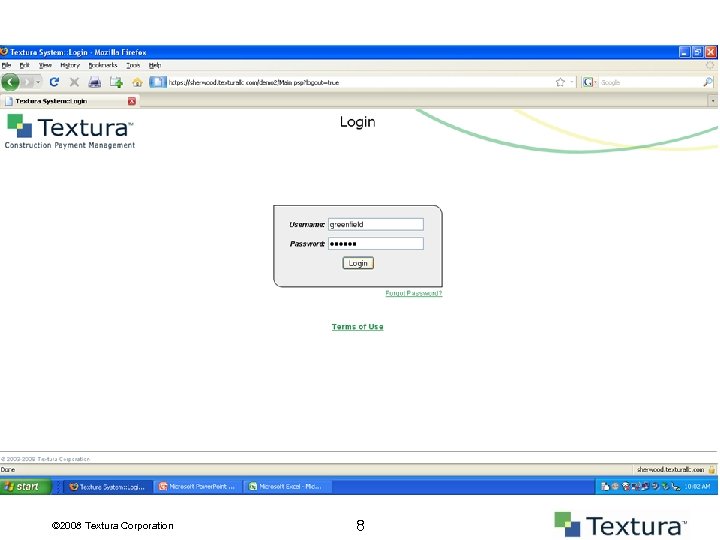Click the address bar URL field
The height and width of the screenshot is (540, 720).
coord(358,82)
